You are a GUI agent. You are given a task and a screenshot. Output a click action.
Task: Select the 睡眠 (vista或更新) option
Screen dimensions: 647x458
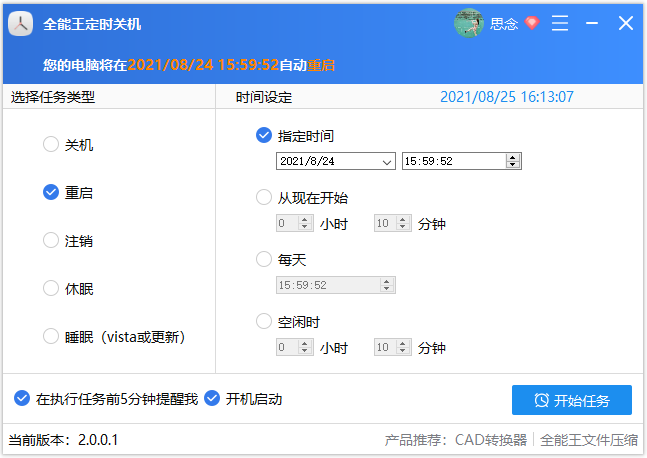pos(114,337)
